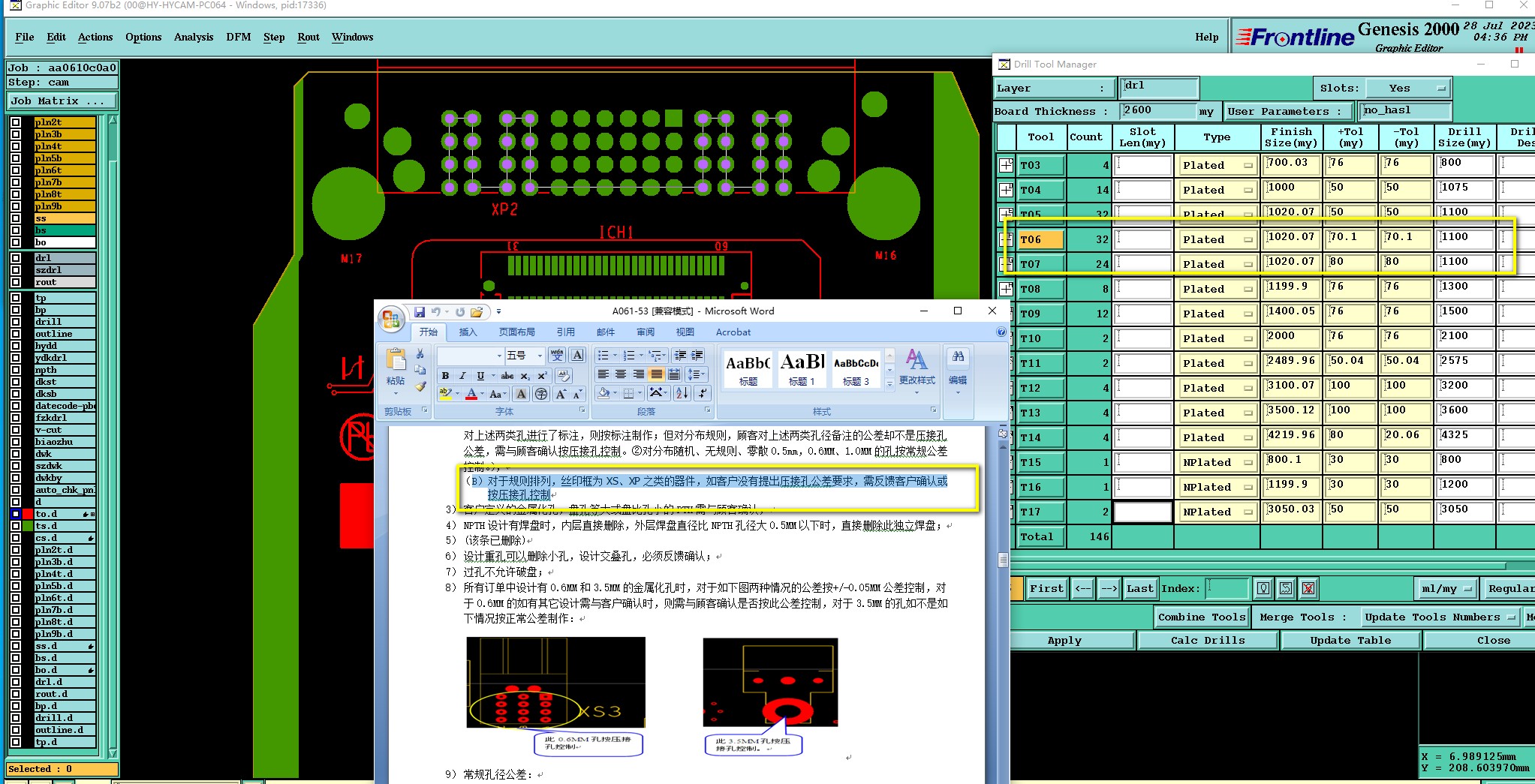Apply Strikethrough in Word font group
This screenshot has width=1535, height=784.
coord(507,375)
